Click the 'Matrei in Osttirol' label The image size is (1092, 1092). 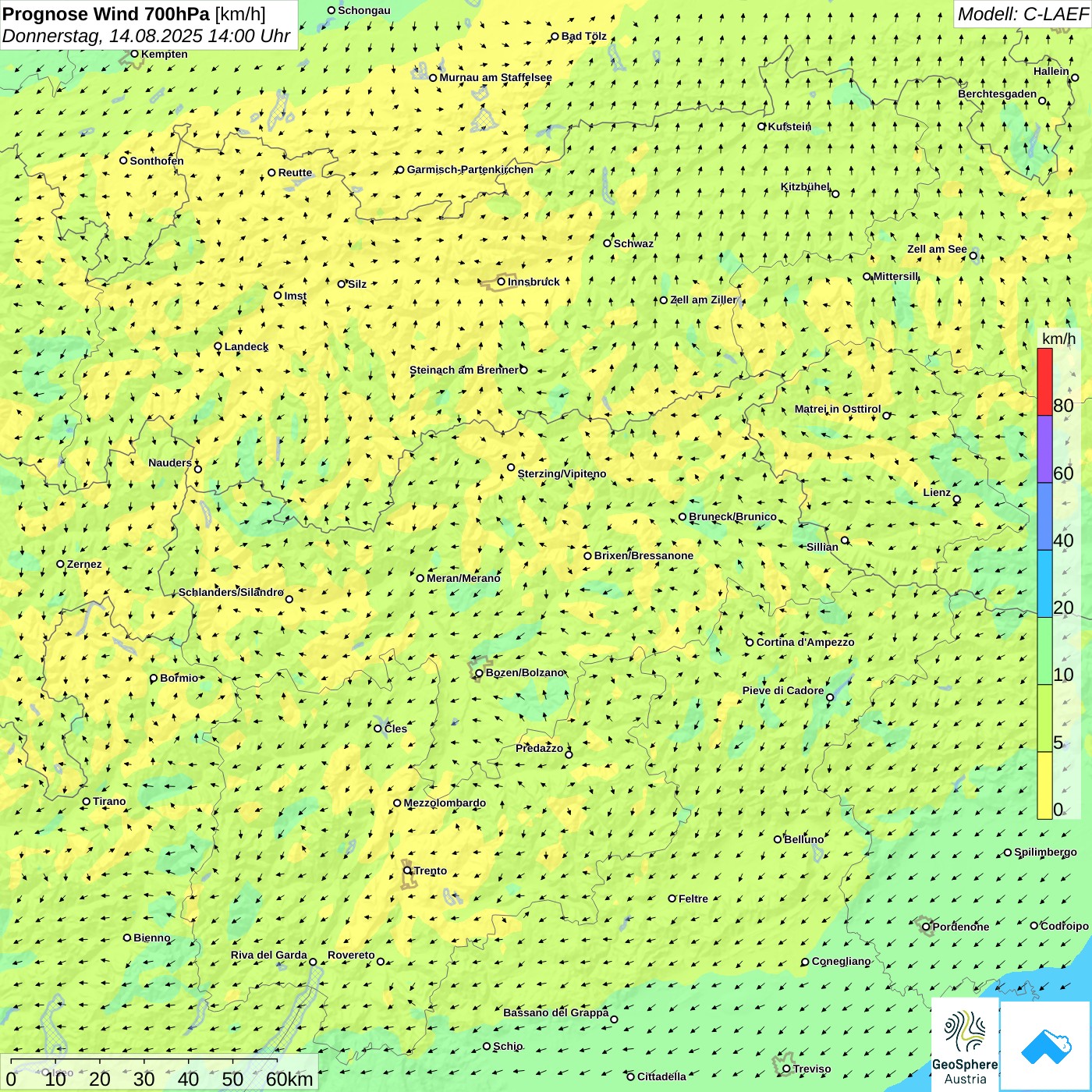coord(838,409)
